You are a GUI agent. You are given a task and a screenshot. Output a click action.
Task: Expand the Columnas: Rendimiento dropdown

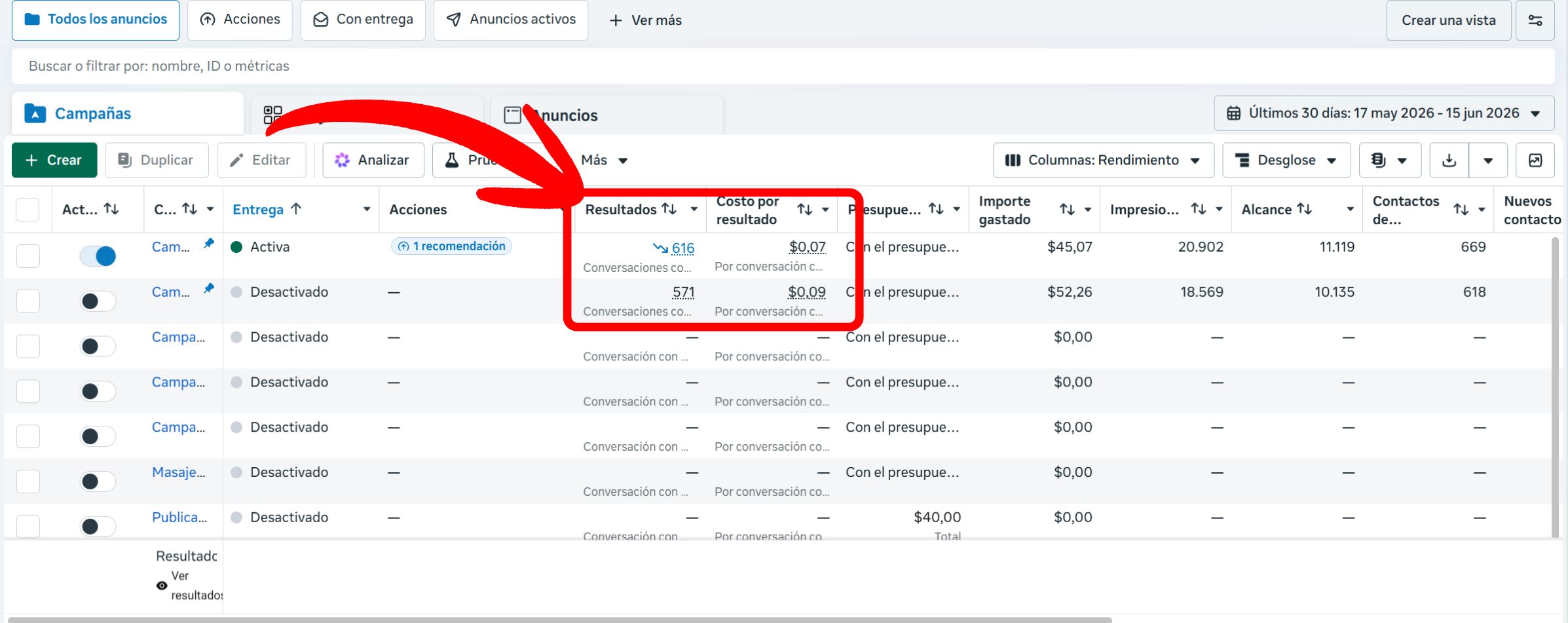pyautogui.click(x=1103, y=160)
